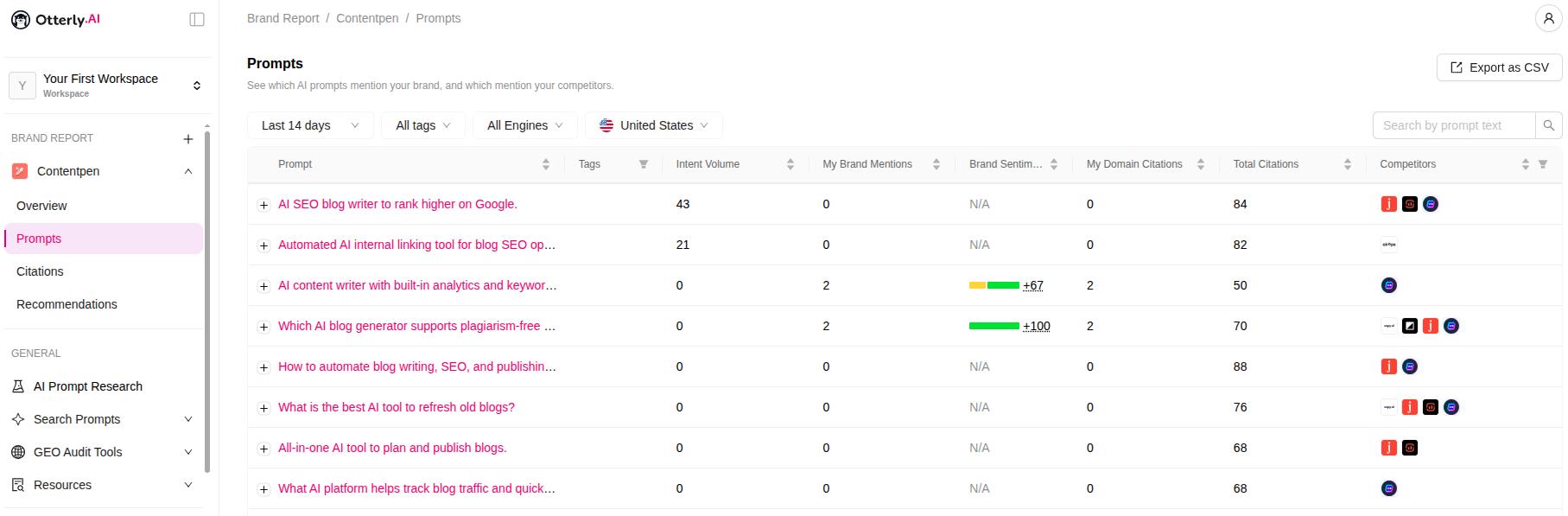Click AI Prompt Research flask icon
Viewport: 1568px width, 516px height.
pyautogui.click(x=18, y=386)
